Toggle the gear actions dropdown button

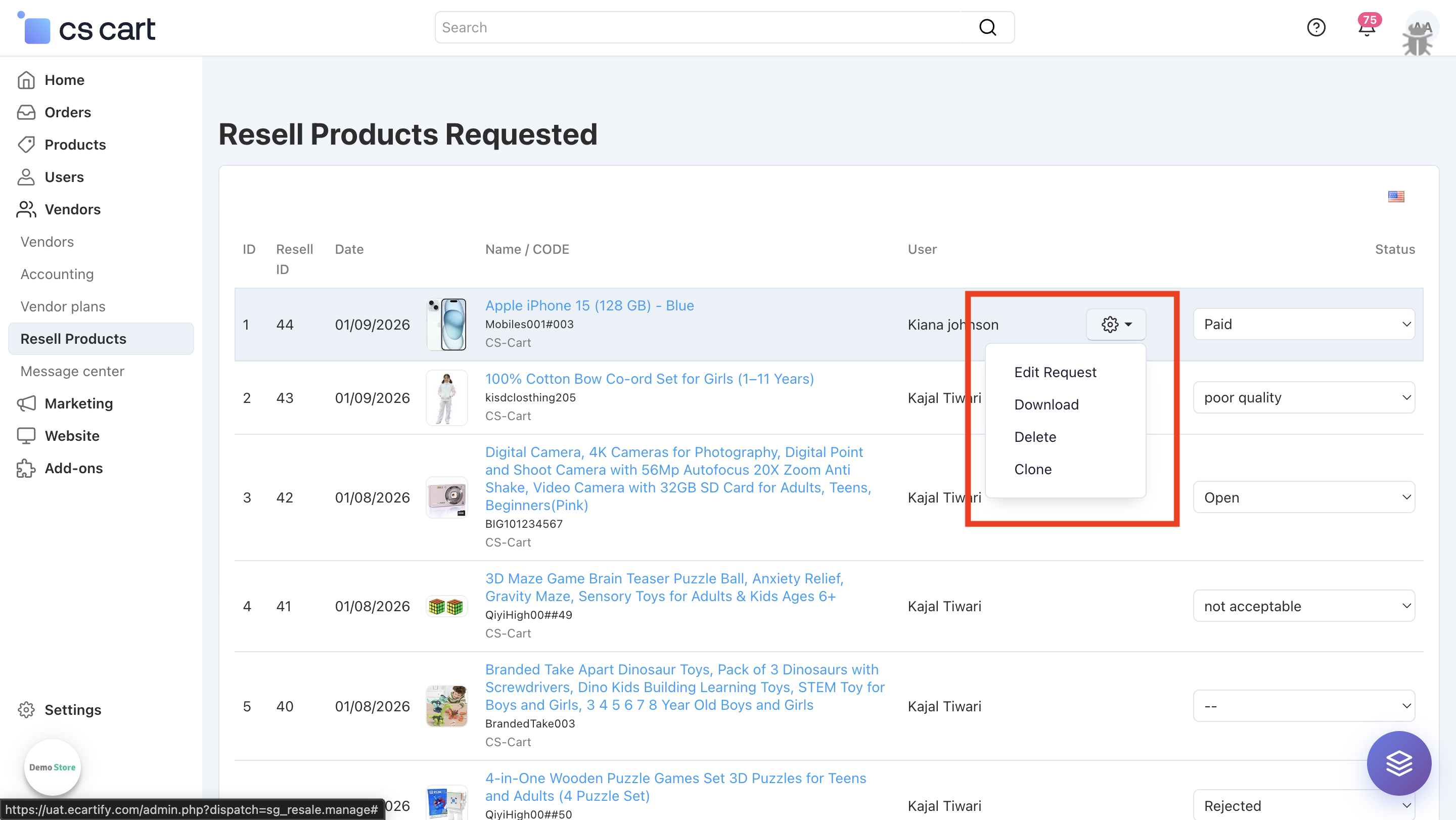[1116, 325]
